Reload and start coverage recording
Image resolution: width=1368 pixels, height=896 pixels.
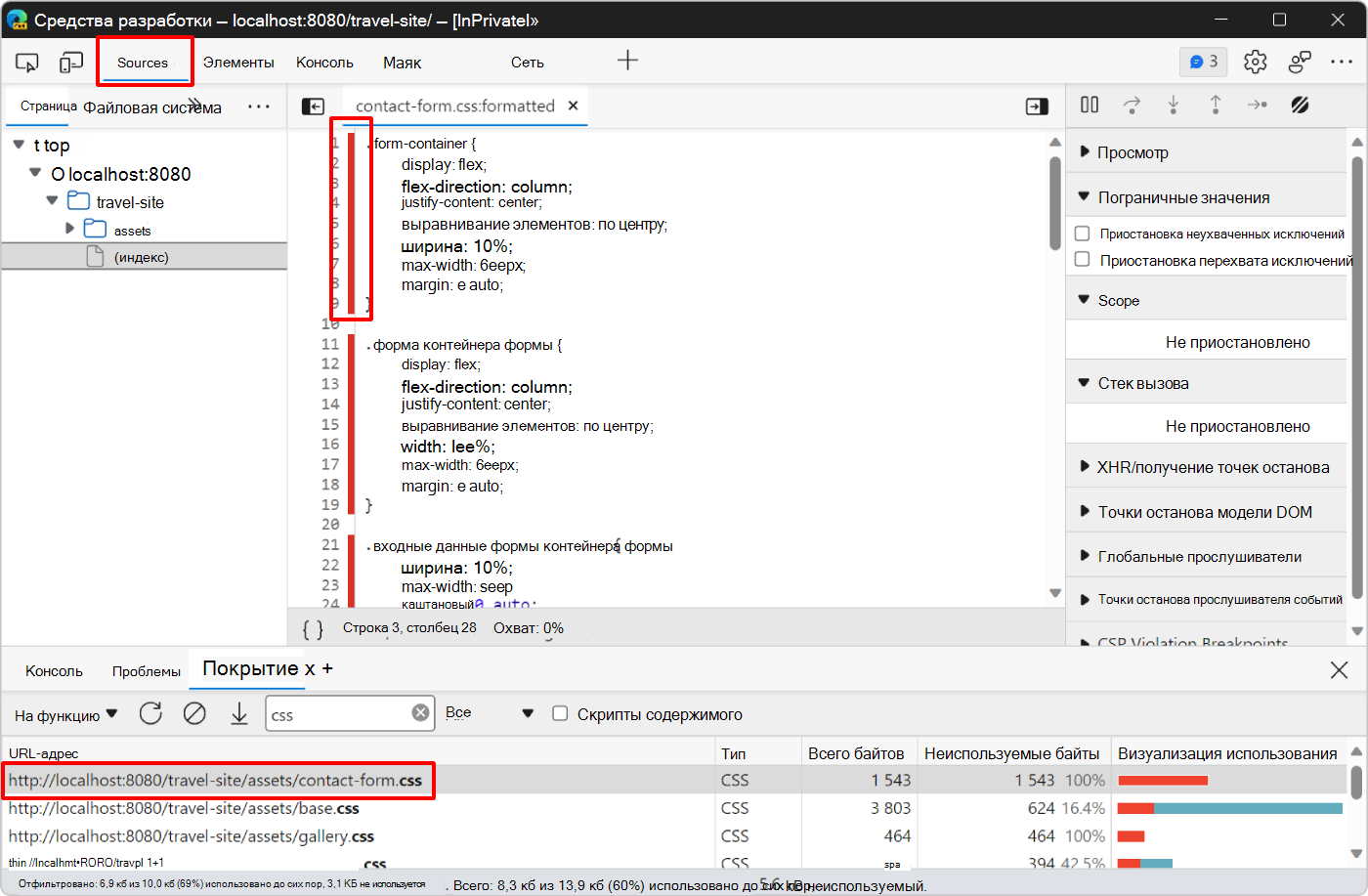point(150,713)
